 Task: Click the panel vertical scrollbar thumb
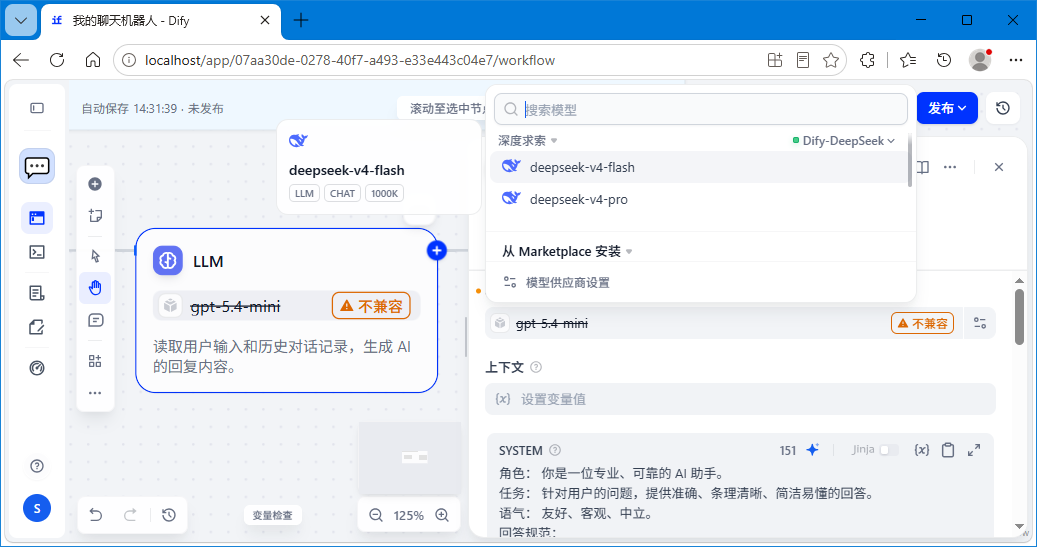[x=1019, y=317]
